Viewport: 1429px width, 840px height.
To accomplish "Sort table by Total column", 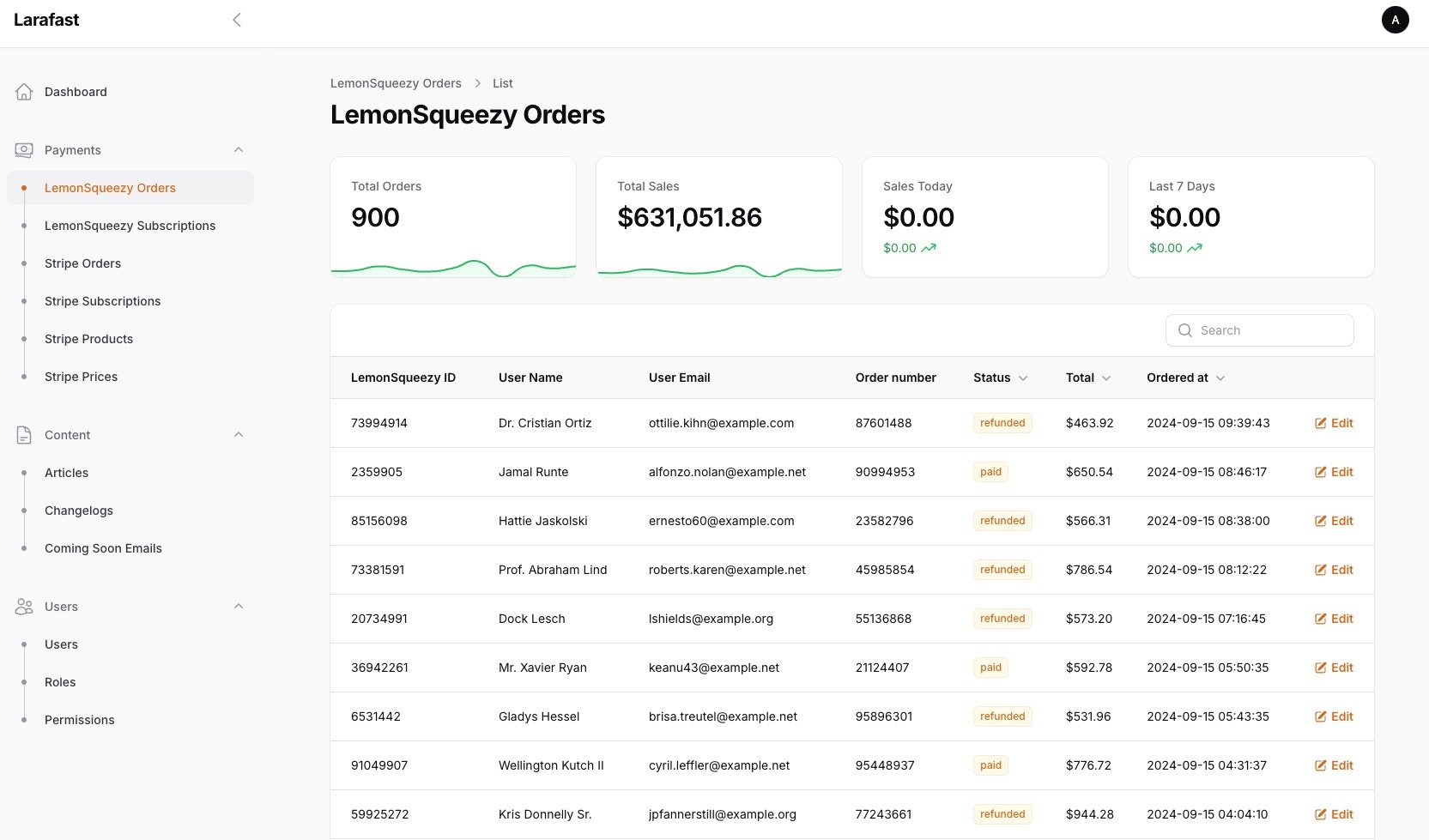I will coord(1088,378).
